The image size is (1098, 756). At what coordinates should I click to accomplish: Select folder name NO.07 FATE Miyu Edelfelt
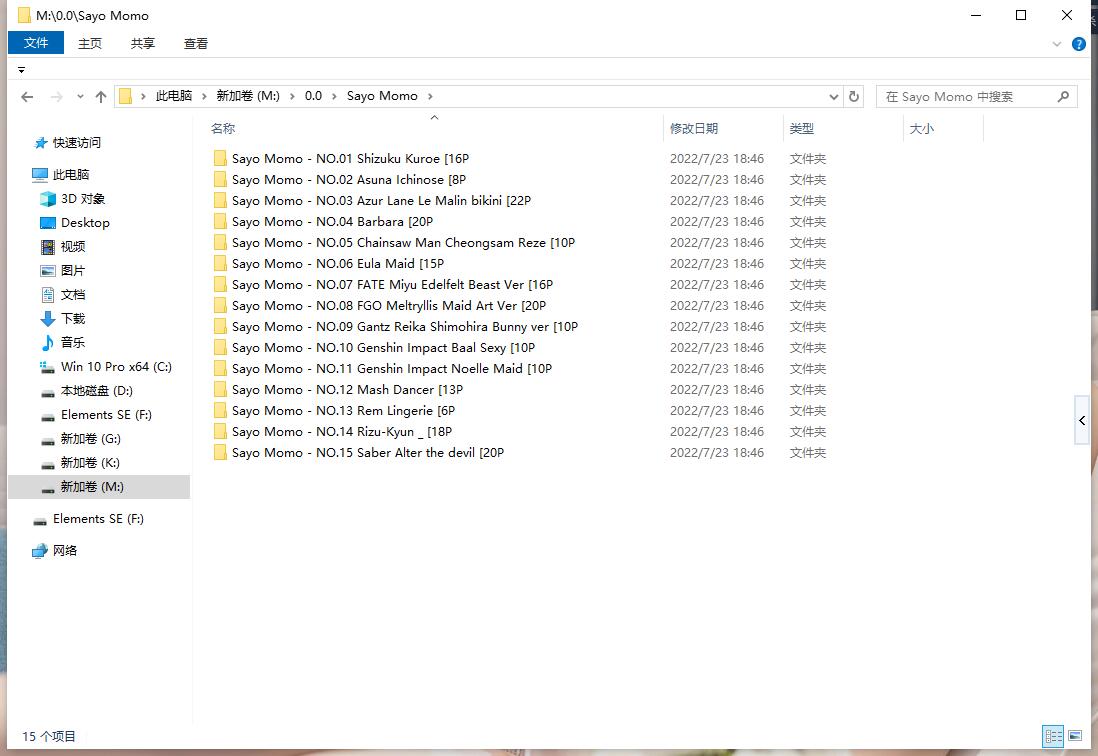tap(392, 284)
